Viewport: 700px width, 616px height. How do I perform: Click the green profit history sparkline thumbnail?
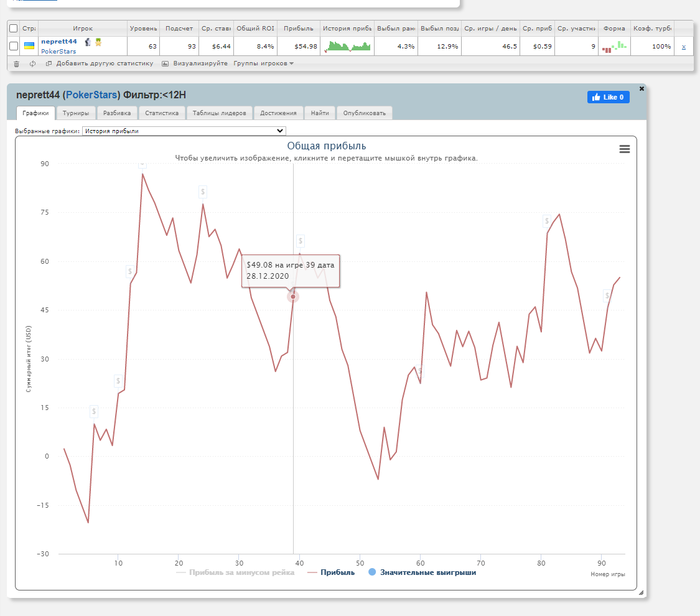[x=347, y=46]
